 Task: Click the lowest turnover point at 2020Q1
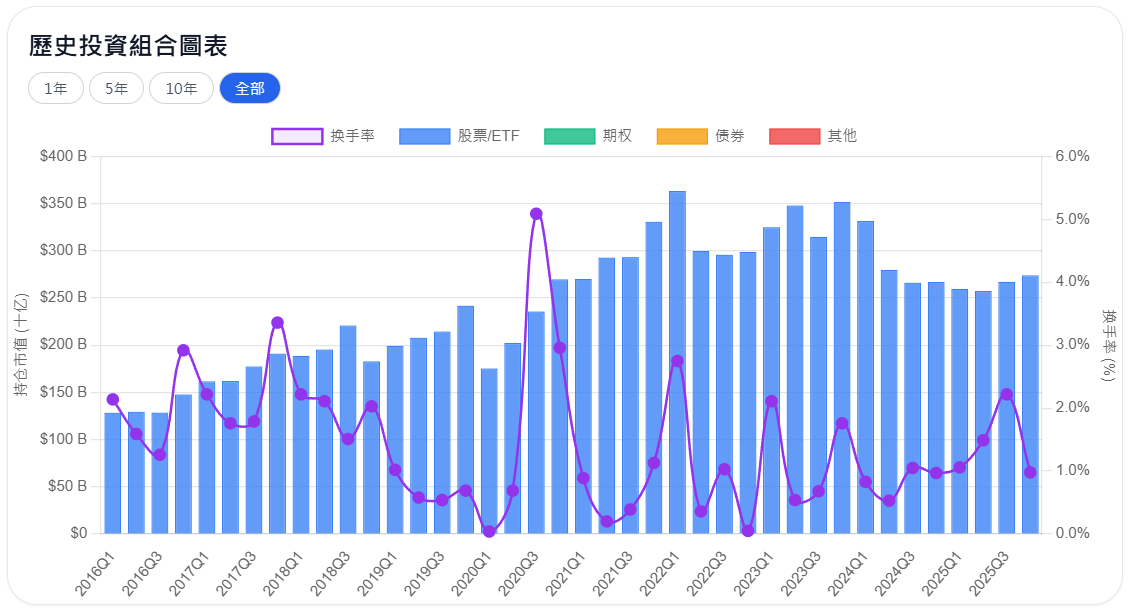click(489, 531)
